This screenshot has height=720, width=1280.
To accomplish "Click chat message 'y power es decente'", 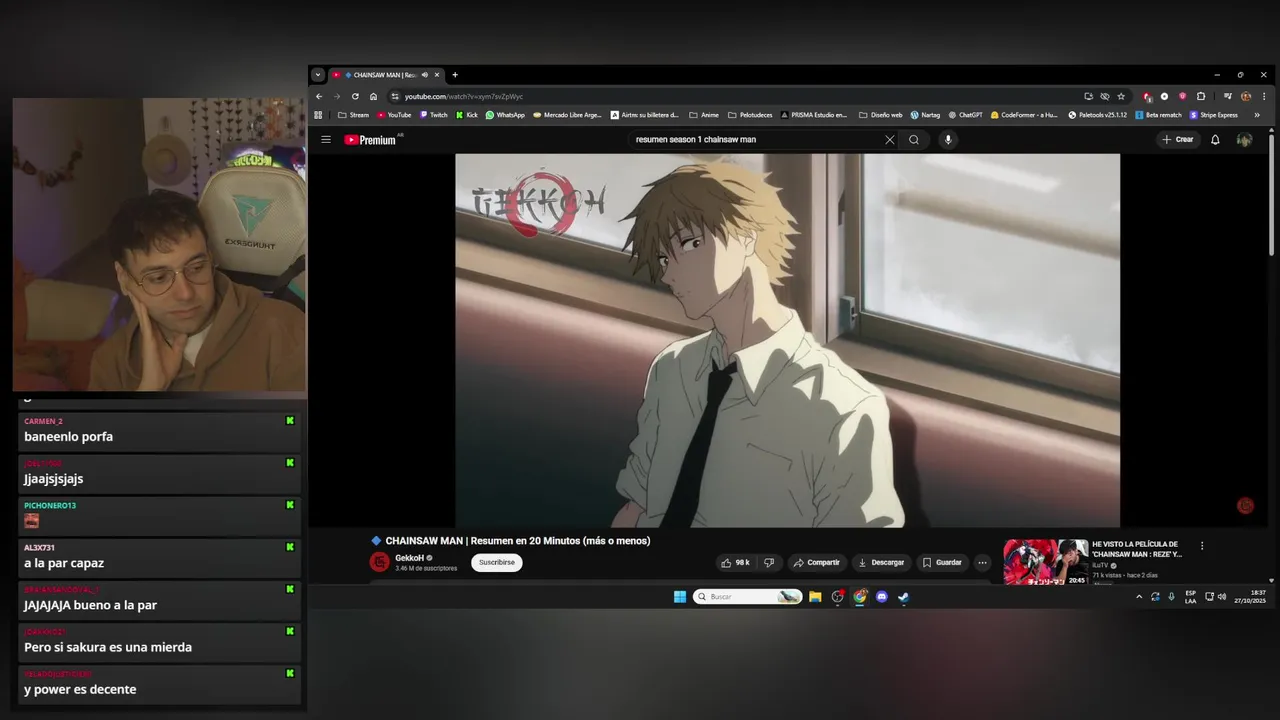I will point(80,689).
